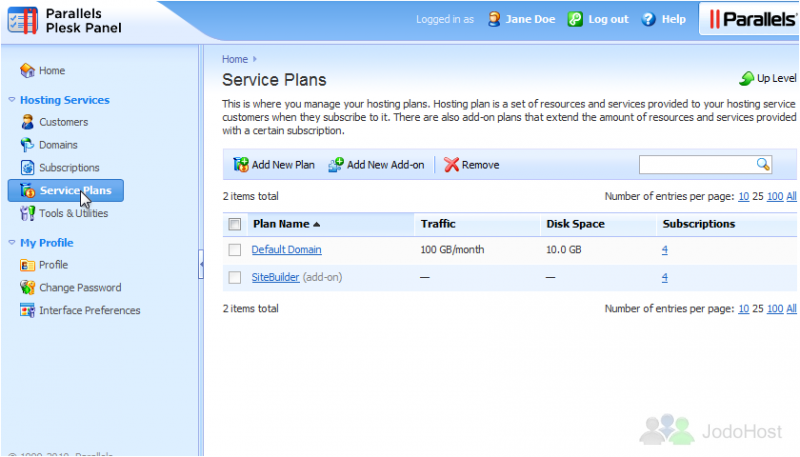Click the Home breadcrumb link
The image size is (800, 457).
235,59
